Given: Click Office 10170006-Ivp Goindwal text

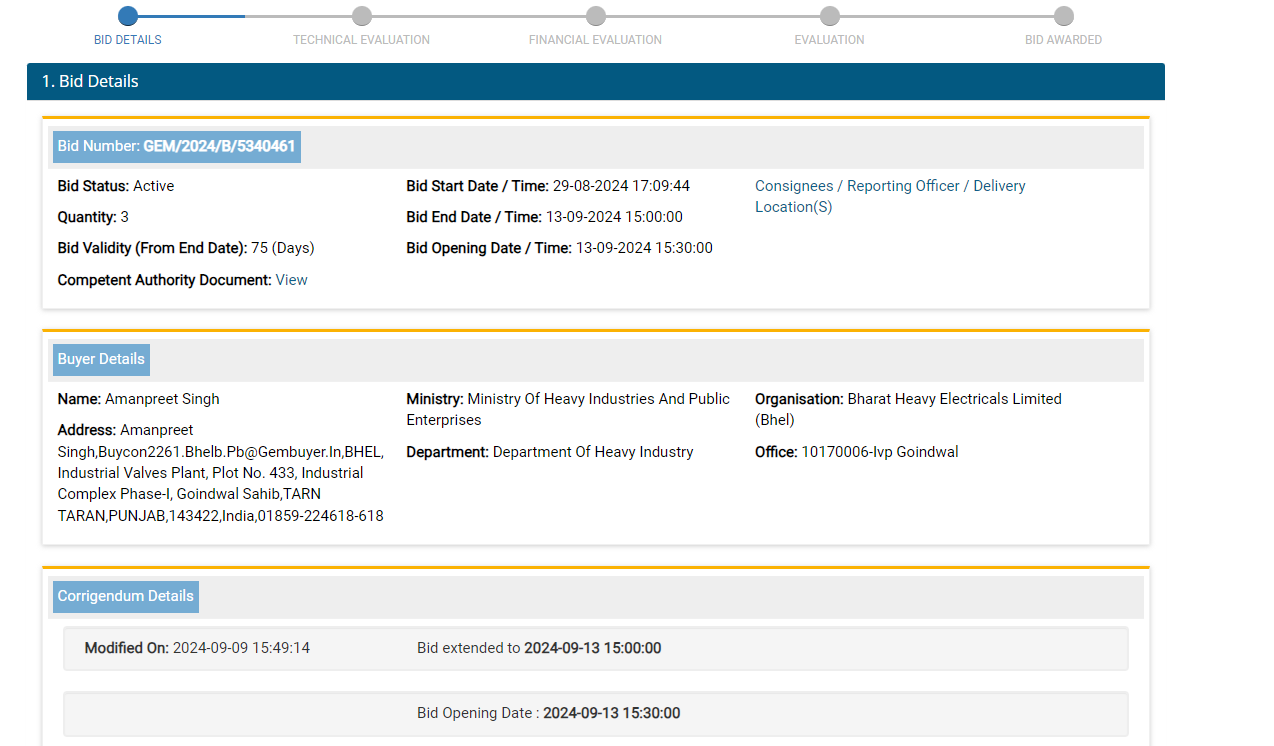Looking at the screenshot, I should click(856, 452).
